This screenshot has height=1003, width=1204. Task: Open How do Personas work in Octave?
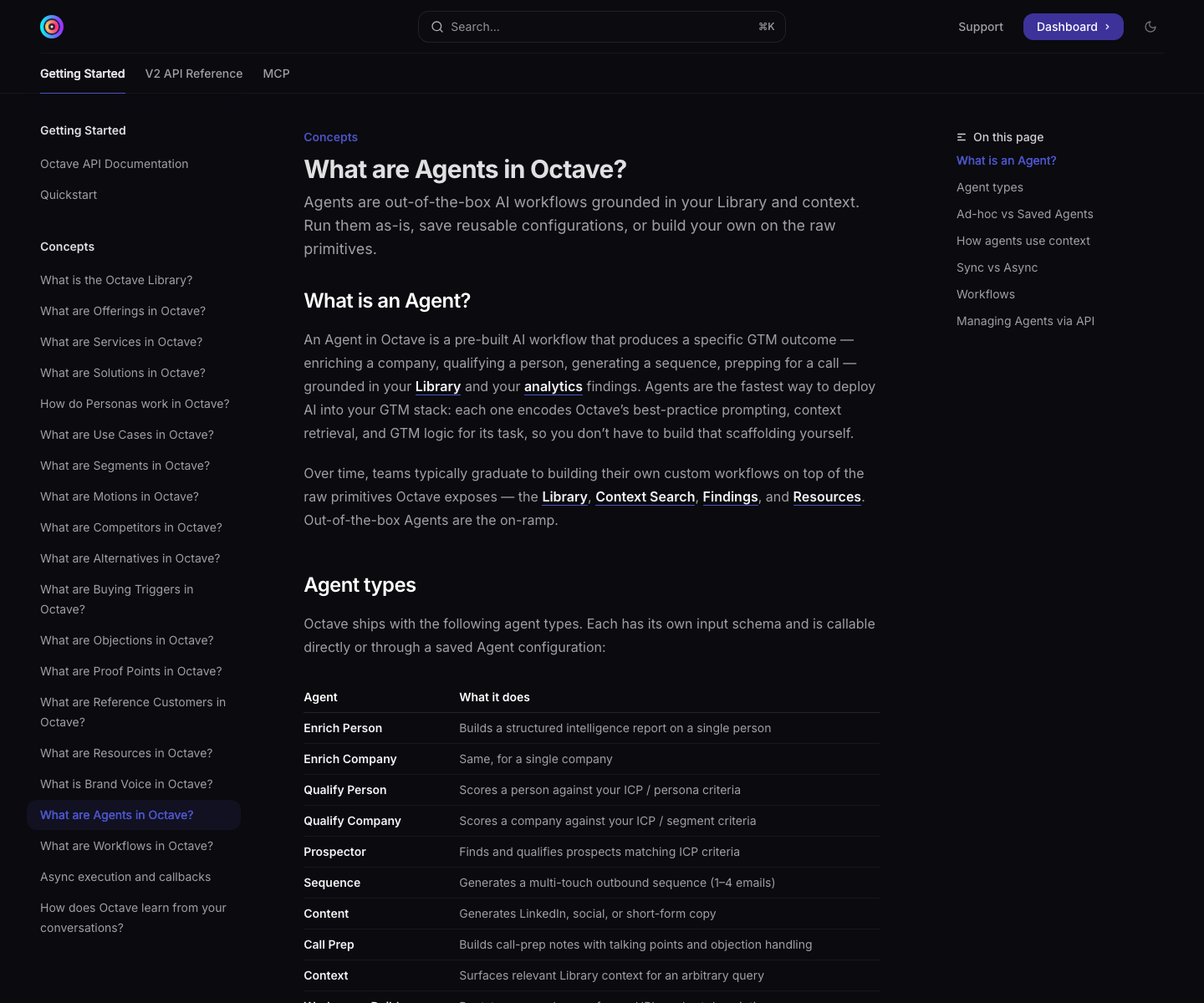135,404
